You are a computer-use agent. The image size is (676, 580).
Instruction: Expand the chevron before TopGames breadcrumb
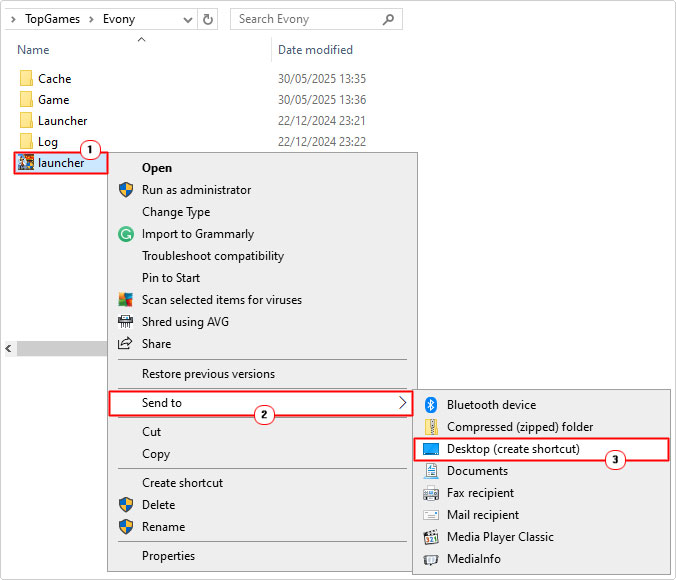[x=13, y=19]
